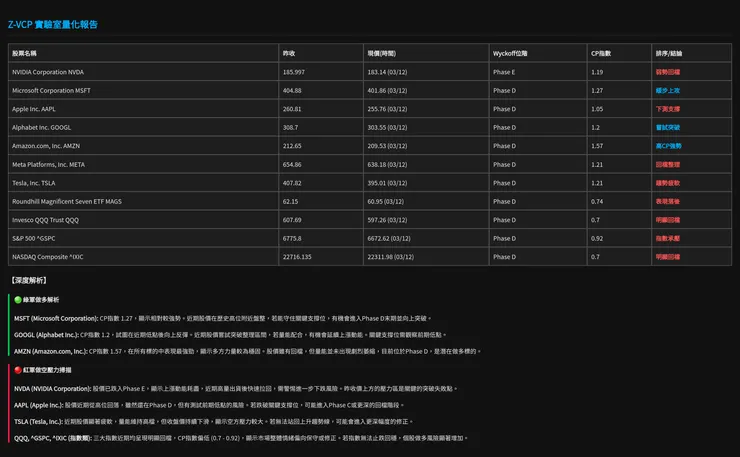This screenshot has height=457, width=740.
Task: Click NASDAQ previous close 22716.135
Action: (x=297, y=257)
